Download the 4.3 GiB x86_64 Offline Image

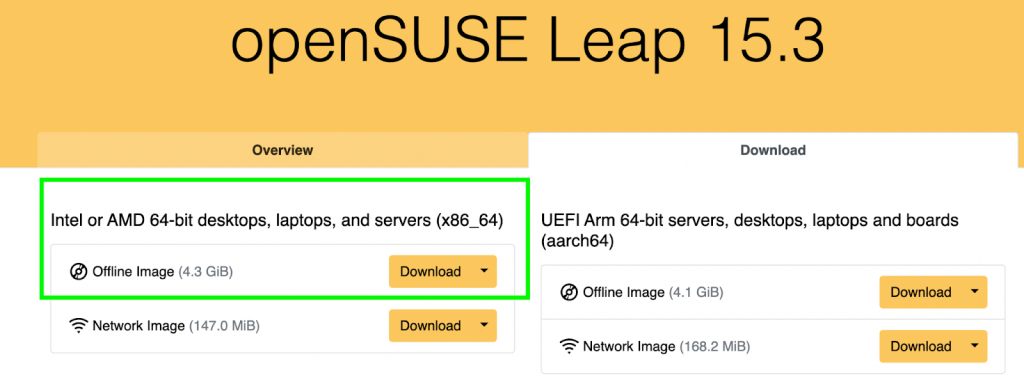pyautogui.click(x=430, y=272)
